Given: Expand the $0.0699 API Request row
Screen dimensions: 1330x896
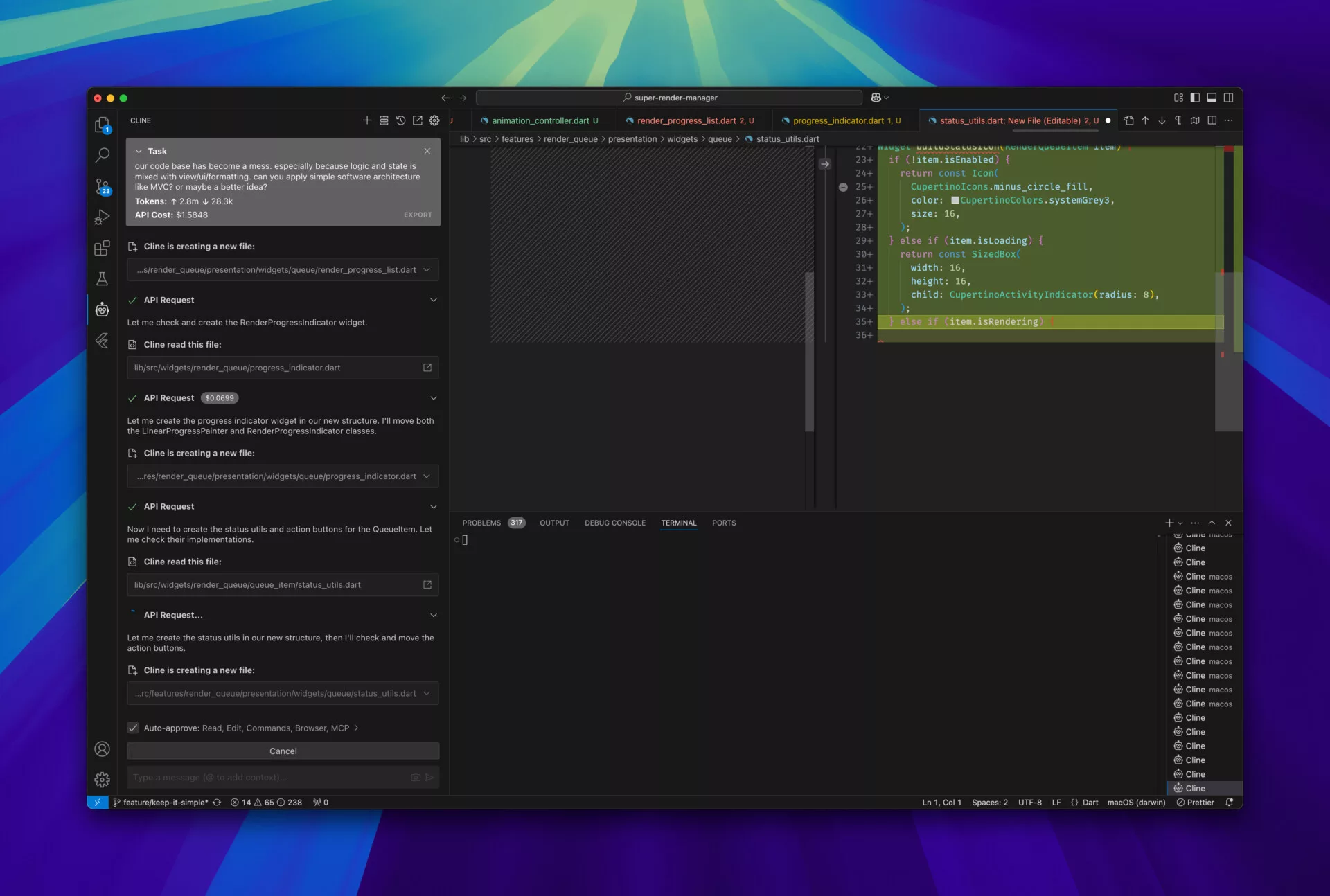Looking at the screenshot, I should tap(434, 398).
